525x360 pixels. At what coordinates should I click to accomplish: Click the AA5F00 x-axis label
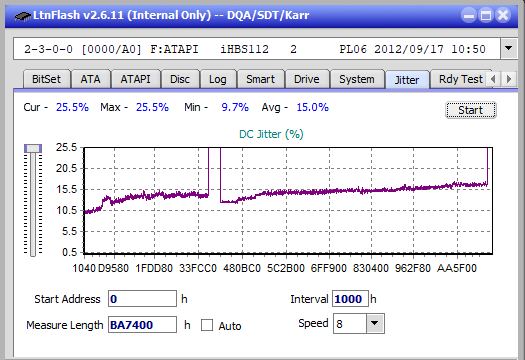coord(457,268)
